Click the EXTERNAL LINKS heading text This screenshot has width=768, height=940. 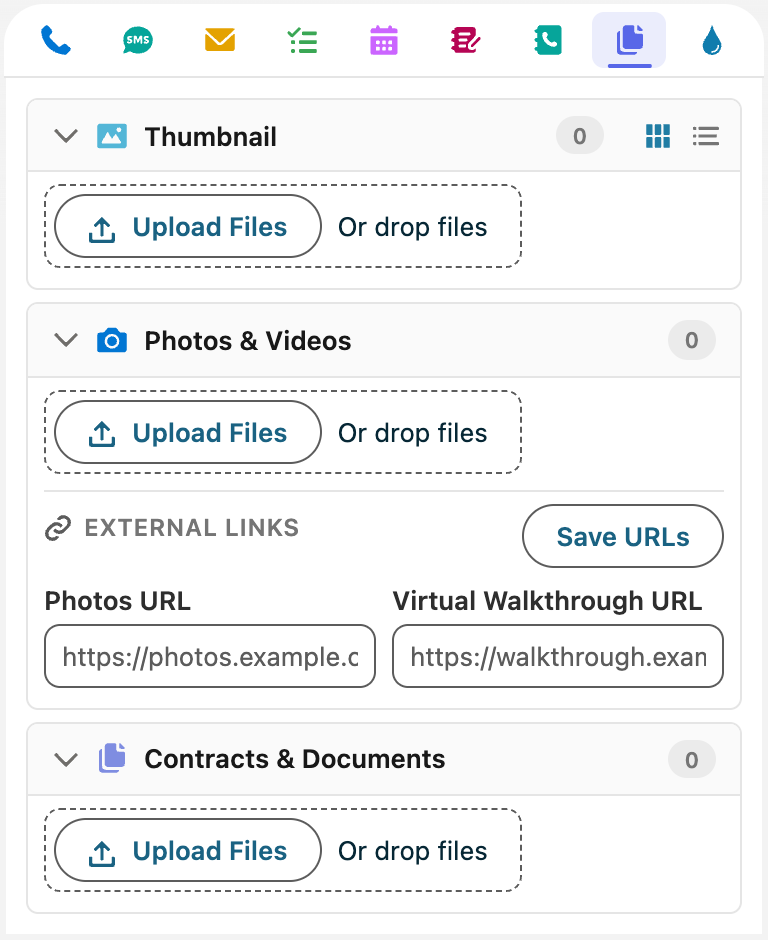point(192,528)
